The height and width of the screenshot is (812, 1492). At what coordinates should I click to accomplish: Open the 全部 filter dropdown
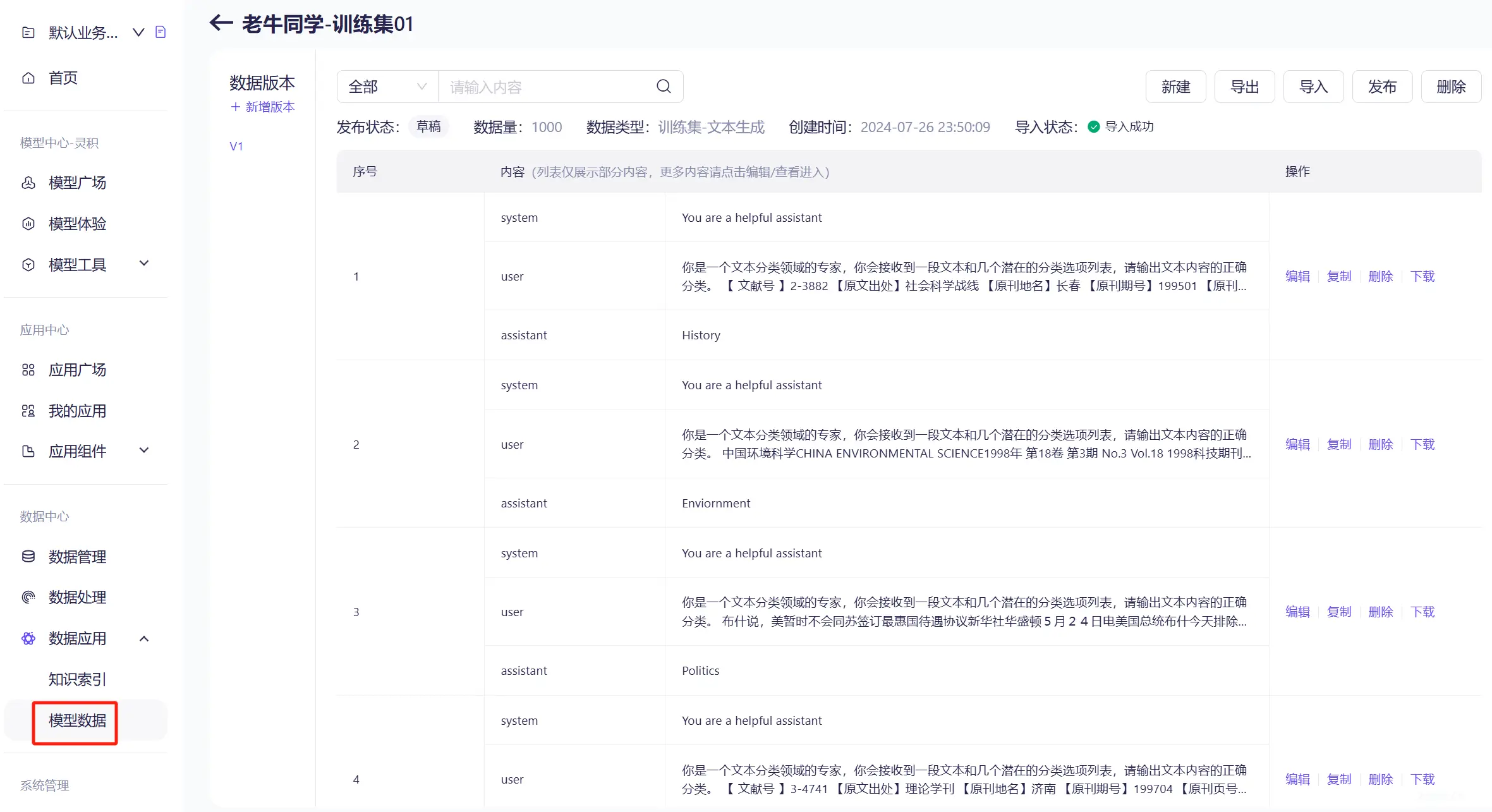pos(387,87)
